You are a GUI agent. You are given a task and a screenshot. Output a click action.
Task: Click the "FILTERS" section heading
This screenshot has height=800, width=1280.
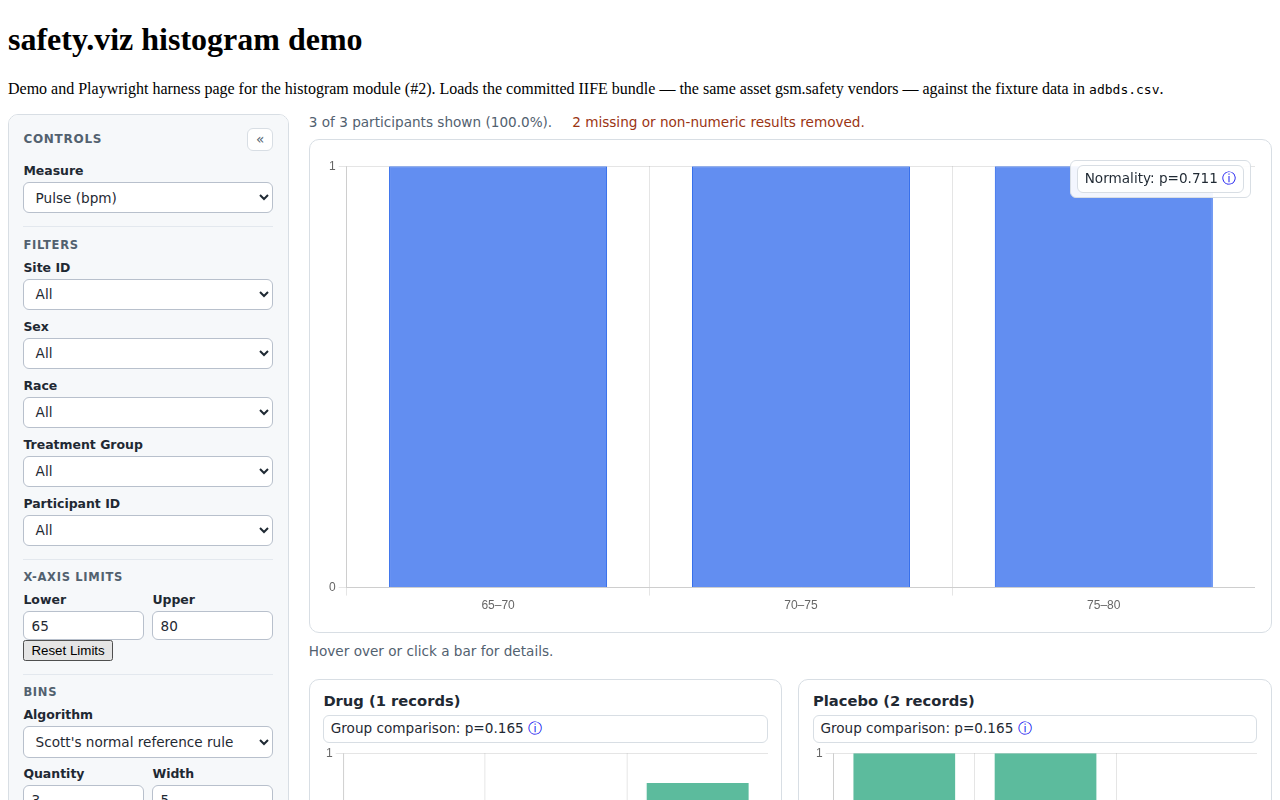(51, 244)
